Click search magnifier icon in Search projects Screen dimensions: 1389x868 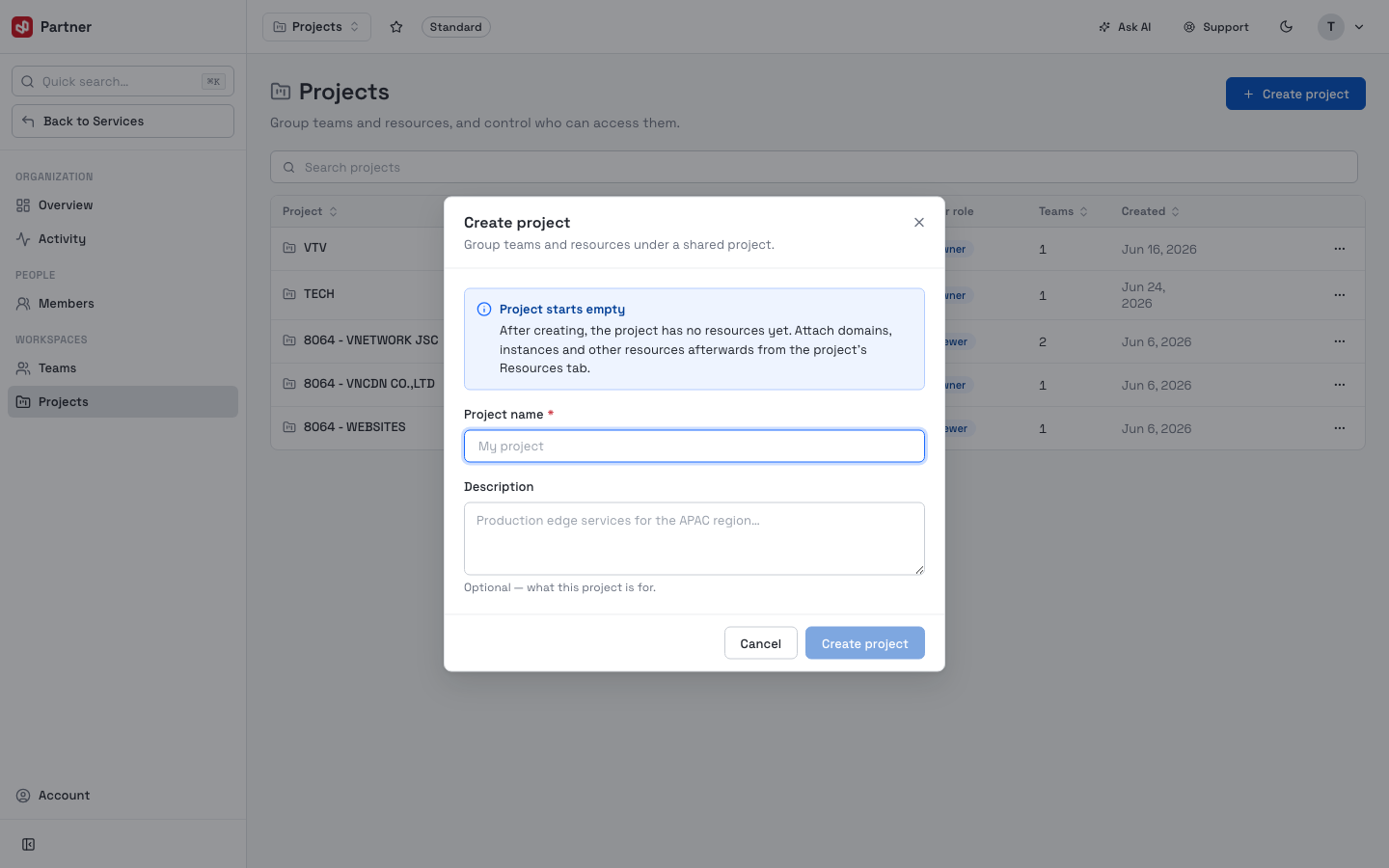pos(289,168)
